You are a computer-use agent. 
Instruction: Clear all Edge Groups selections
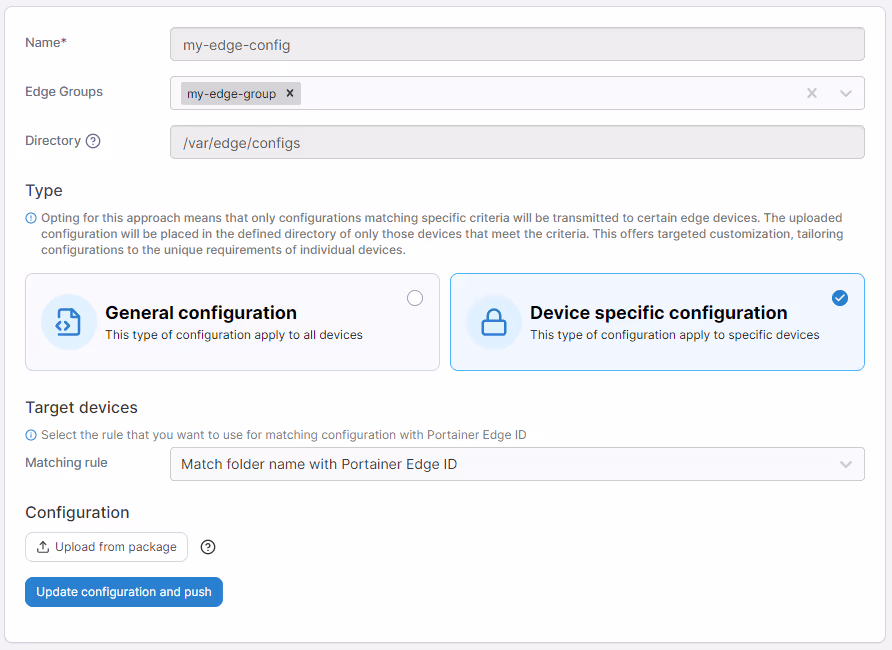(x=812, y=93)
